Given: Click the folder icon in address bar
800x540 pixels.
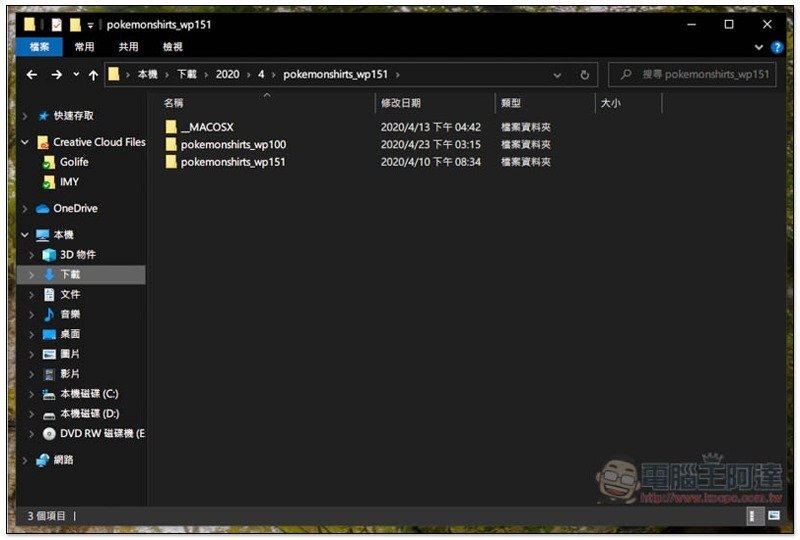Looking at the screenshot, I should pos(114,75).
